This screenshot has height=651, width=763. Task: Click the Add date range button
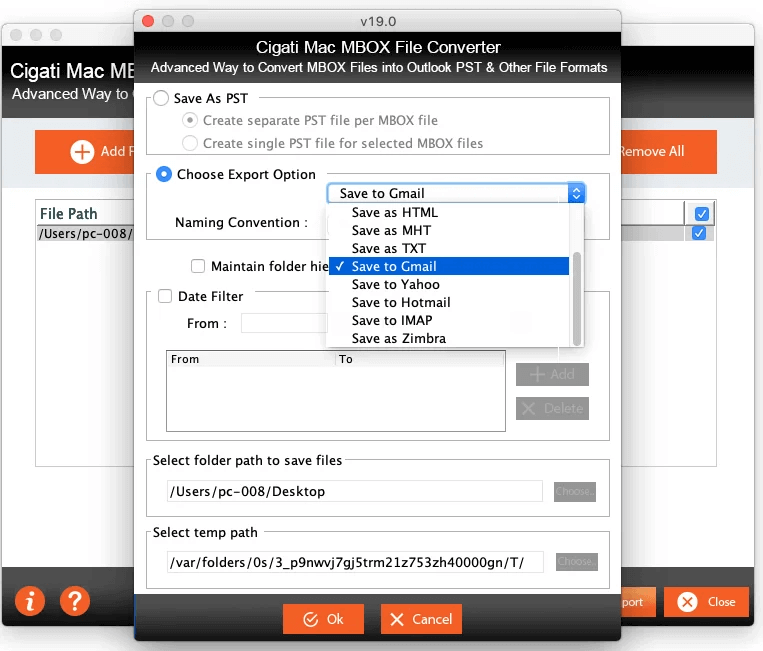(x=552, y=374)
